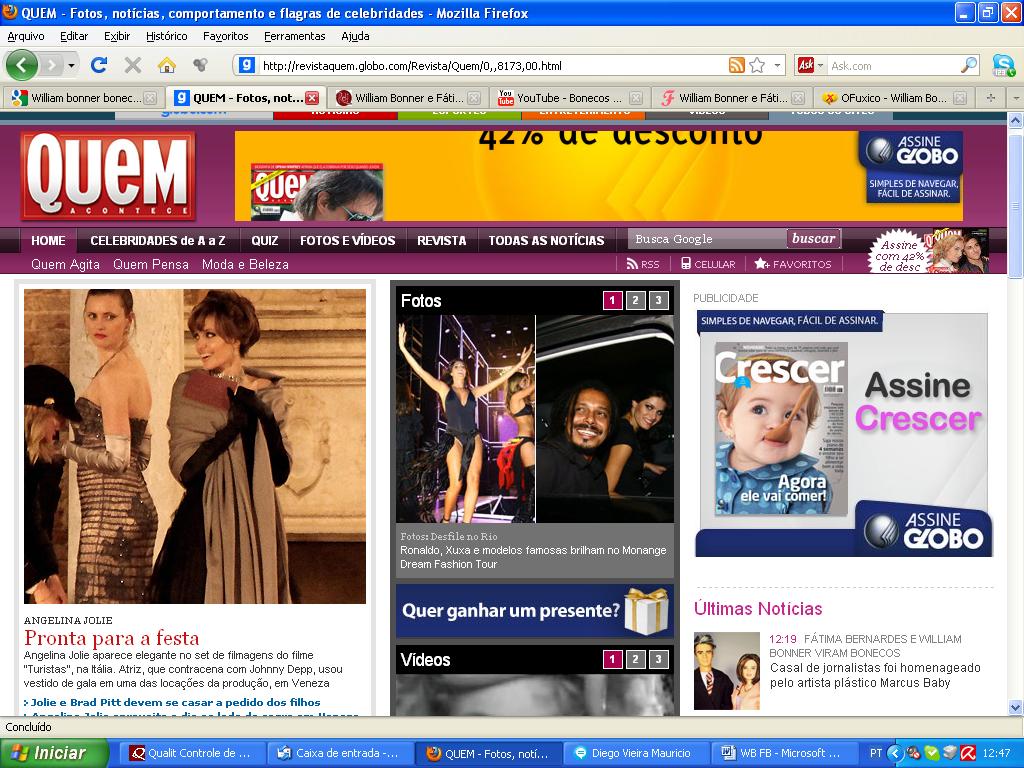1024x768 pixels.
Task: Select page 3 in Fotos panel
Action: point(659,300)
